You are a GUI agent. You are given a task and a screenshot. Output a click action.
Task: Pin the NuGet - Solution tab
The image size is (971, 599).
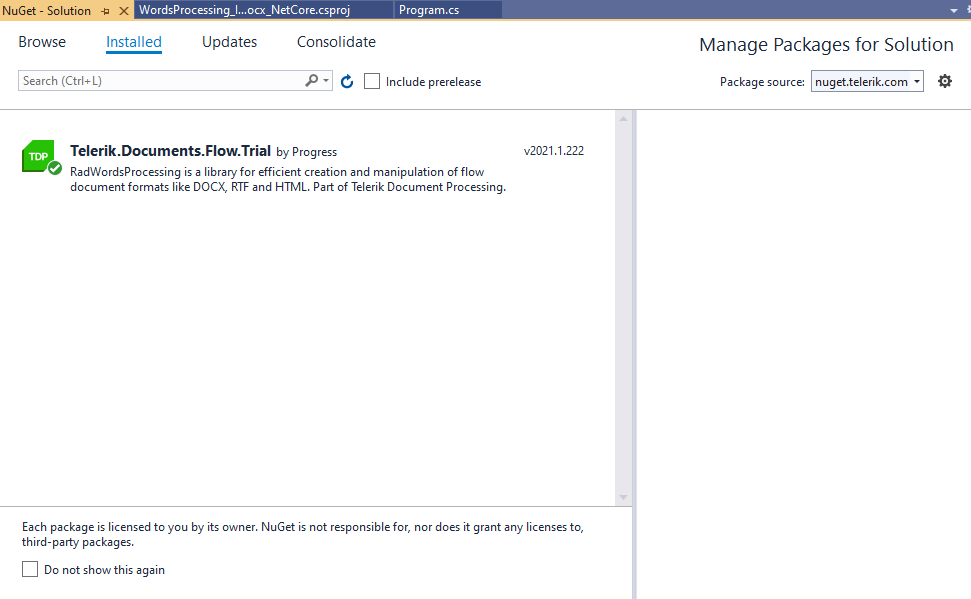click(x=106, y=11)
